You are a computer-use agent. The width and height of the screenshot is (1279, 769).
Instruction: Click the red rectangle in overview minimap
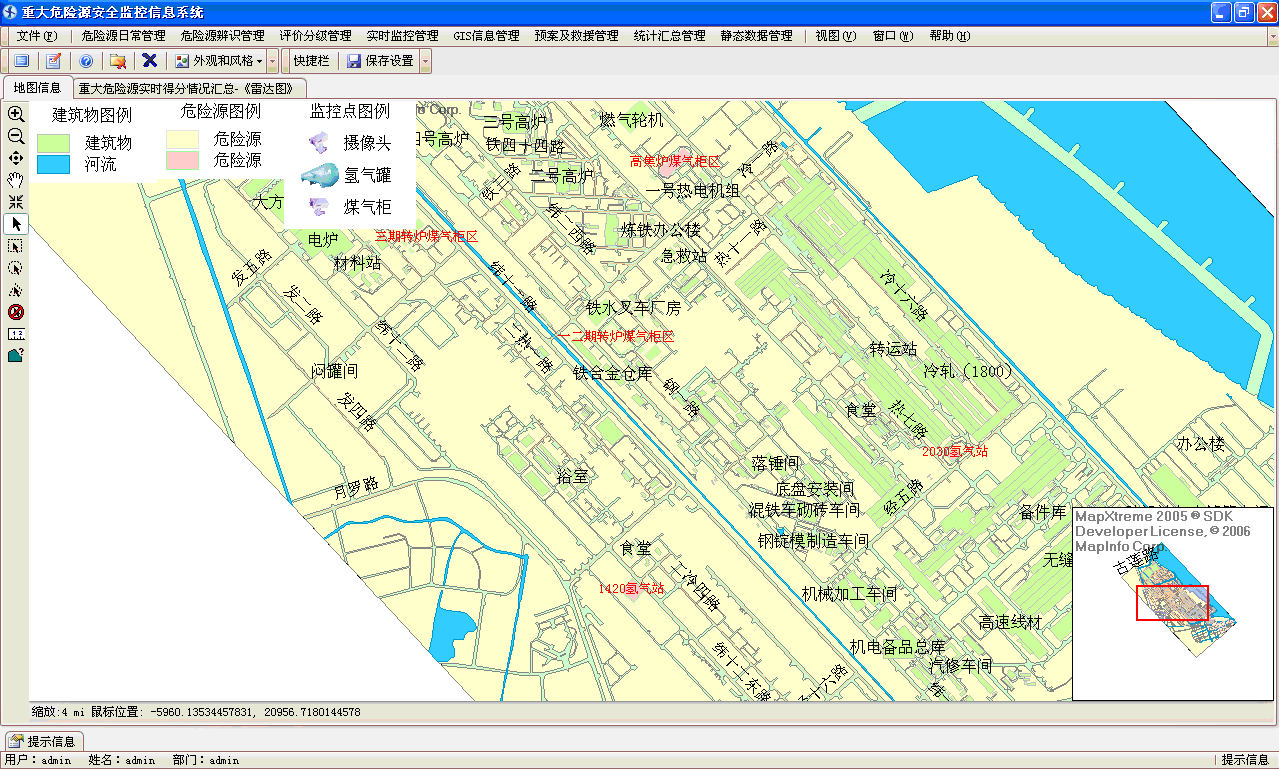(x=1172, y=603)
